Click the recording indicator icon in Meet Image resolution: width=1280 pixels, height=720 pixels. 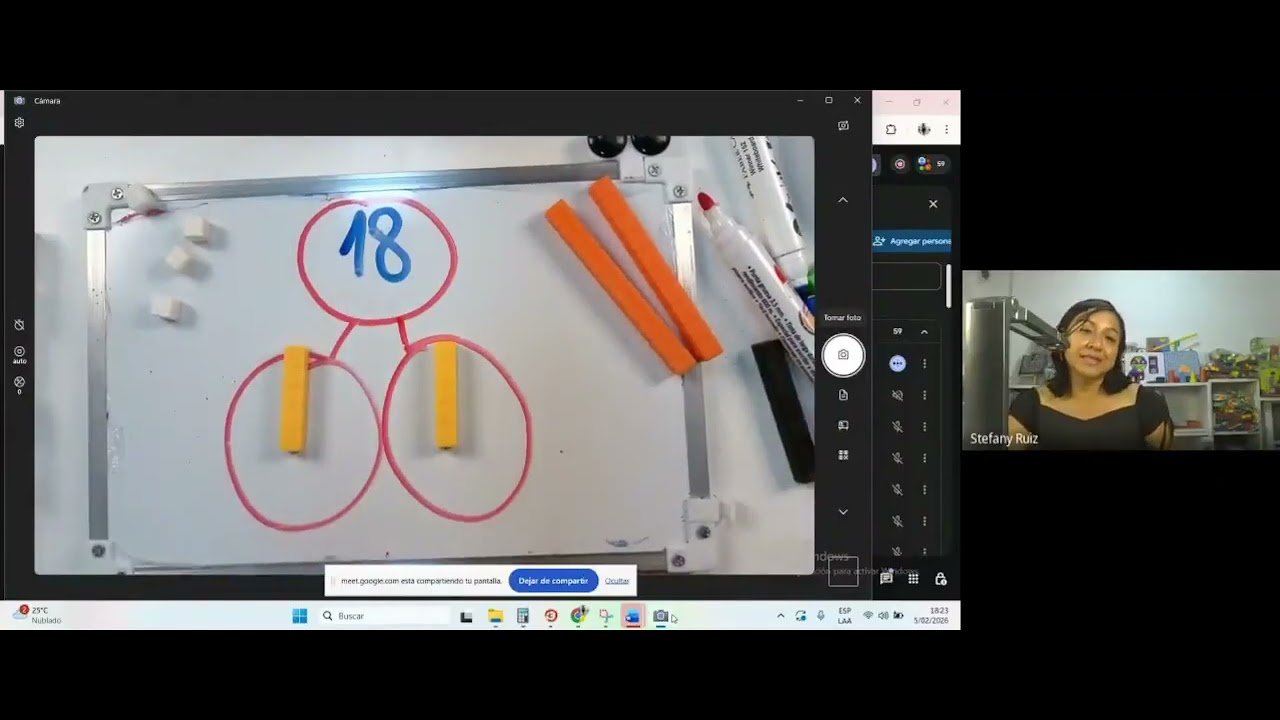point(900,164)
